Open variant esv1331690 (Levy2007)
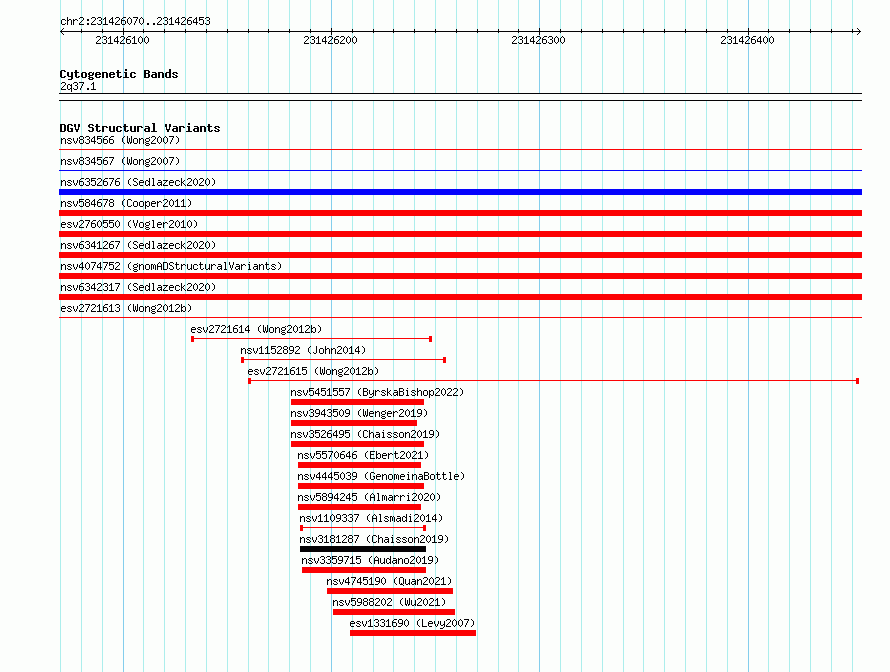 tap(412, 623)
